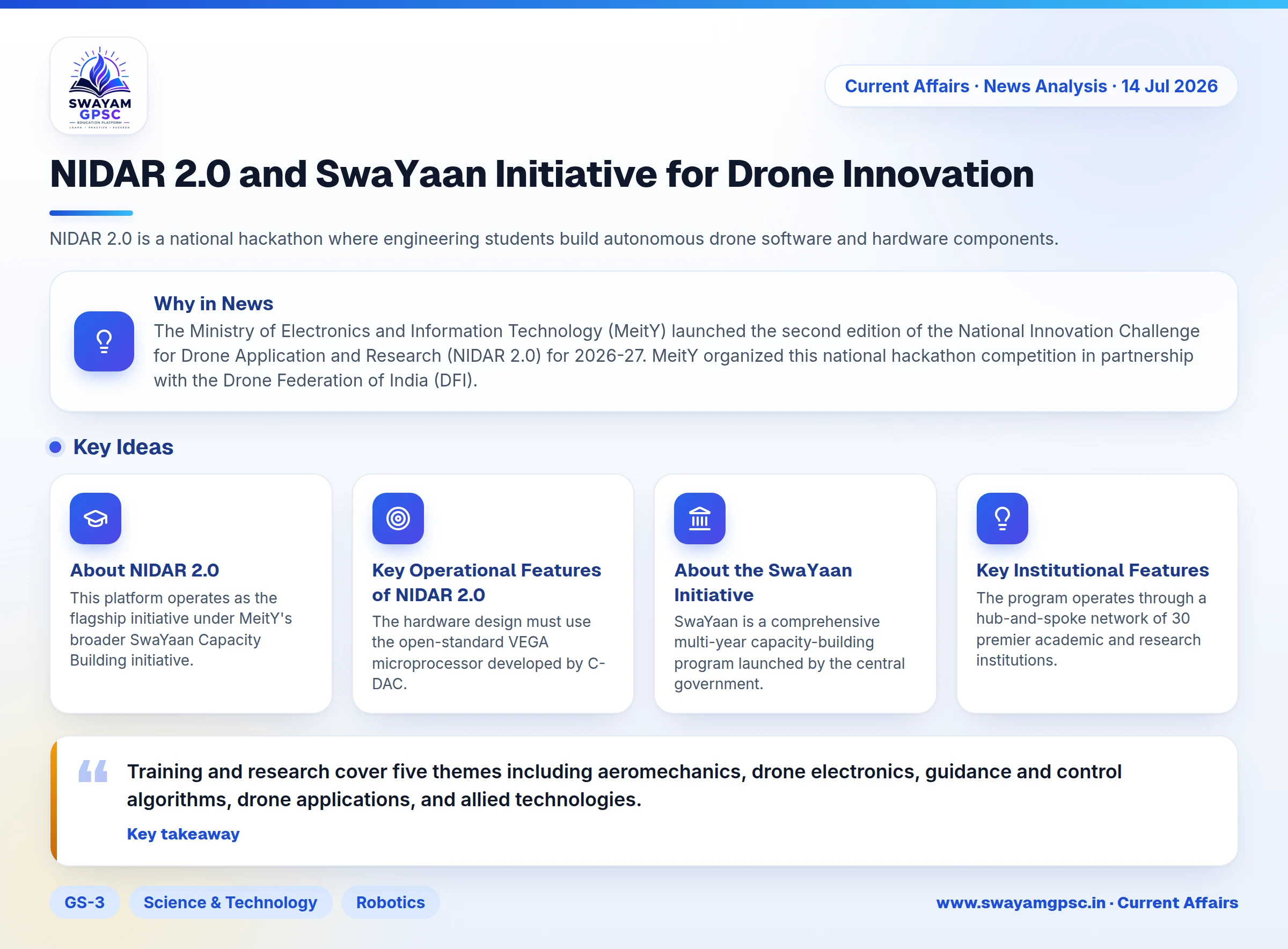The width and height of the screenshot is (1288, 949).
Task: Click the Swayam GPSC logo
Action: click(99, 86)
